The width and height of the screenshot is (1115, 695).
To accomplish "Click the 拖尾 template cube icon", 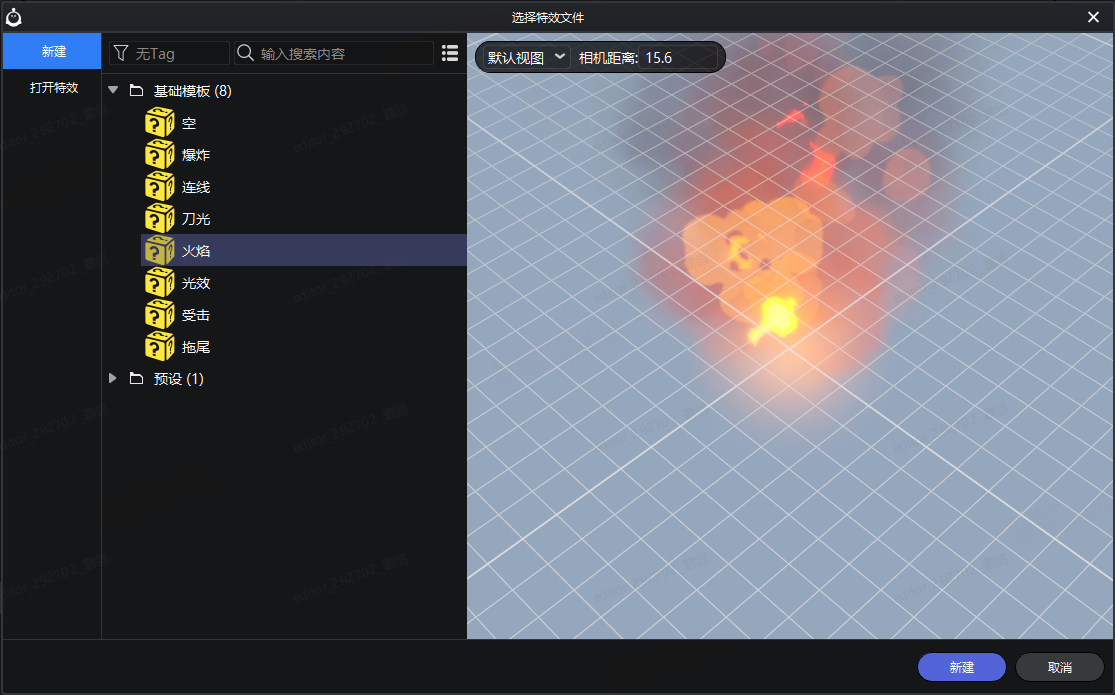I will (160, 347).
